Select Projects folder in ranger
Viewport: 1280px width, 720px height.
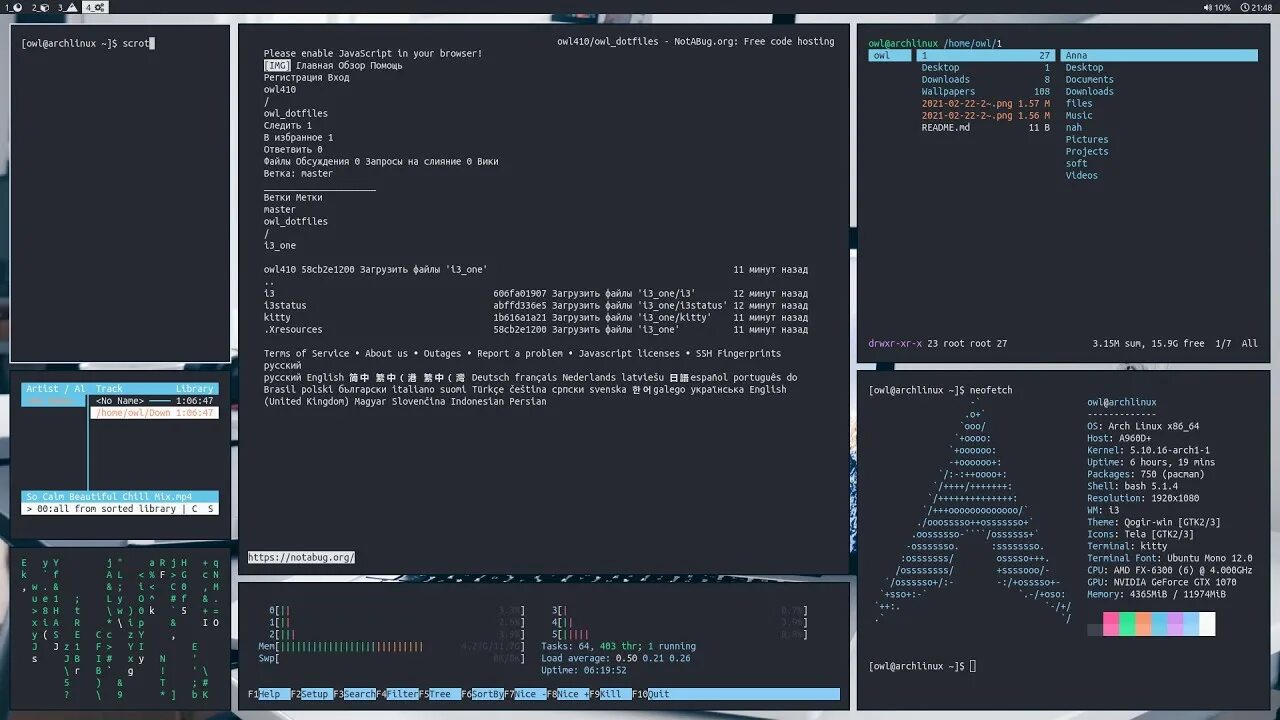point(1087,151)
